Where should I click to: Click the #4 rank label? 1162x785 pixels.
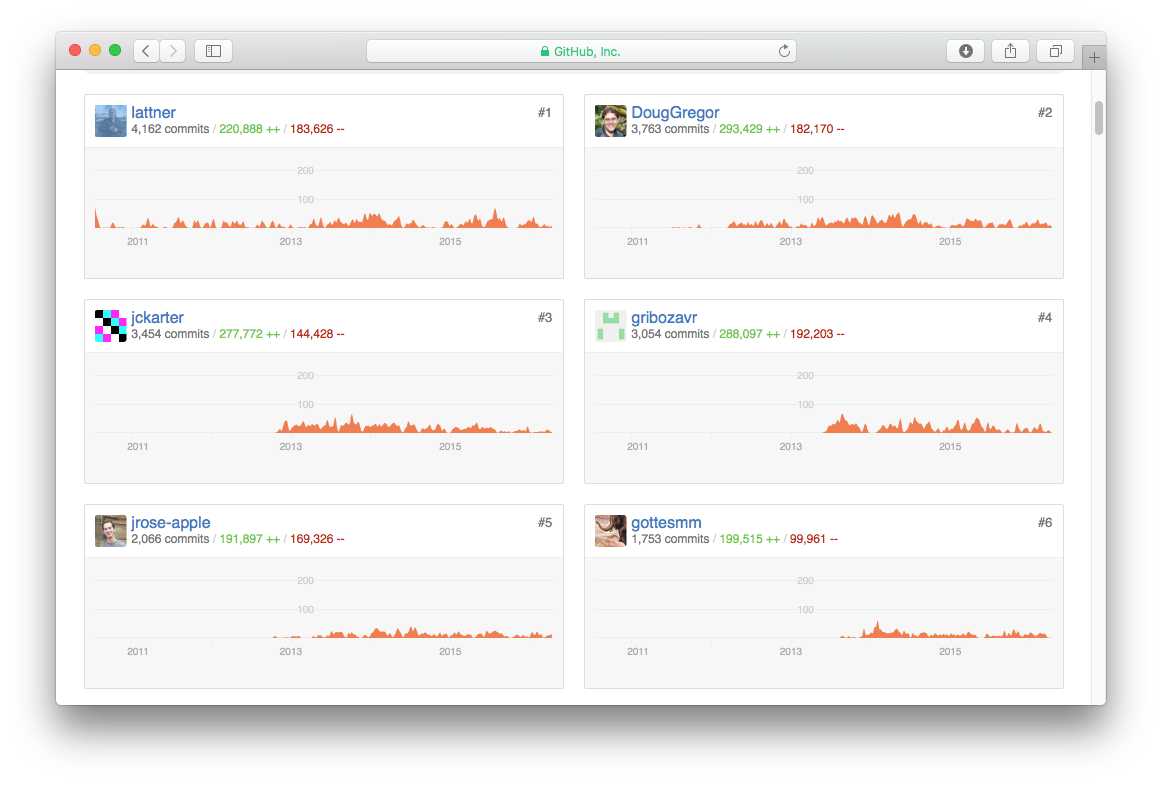[1045, 317]
